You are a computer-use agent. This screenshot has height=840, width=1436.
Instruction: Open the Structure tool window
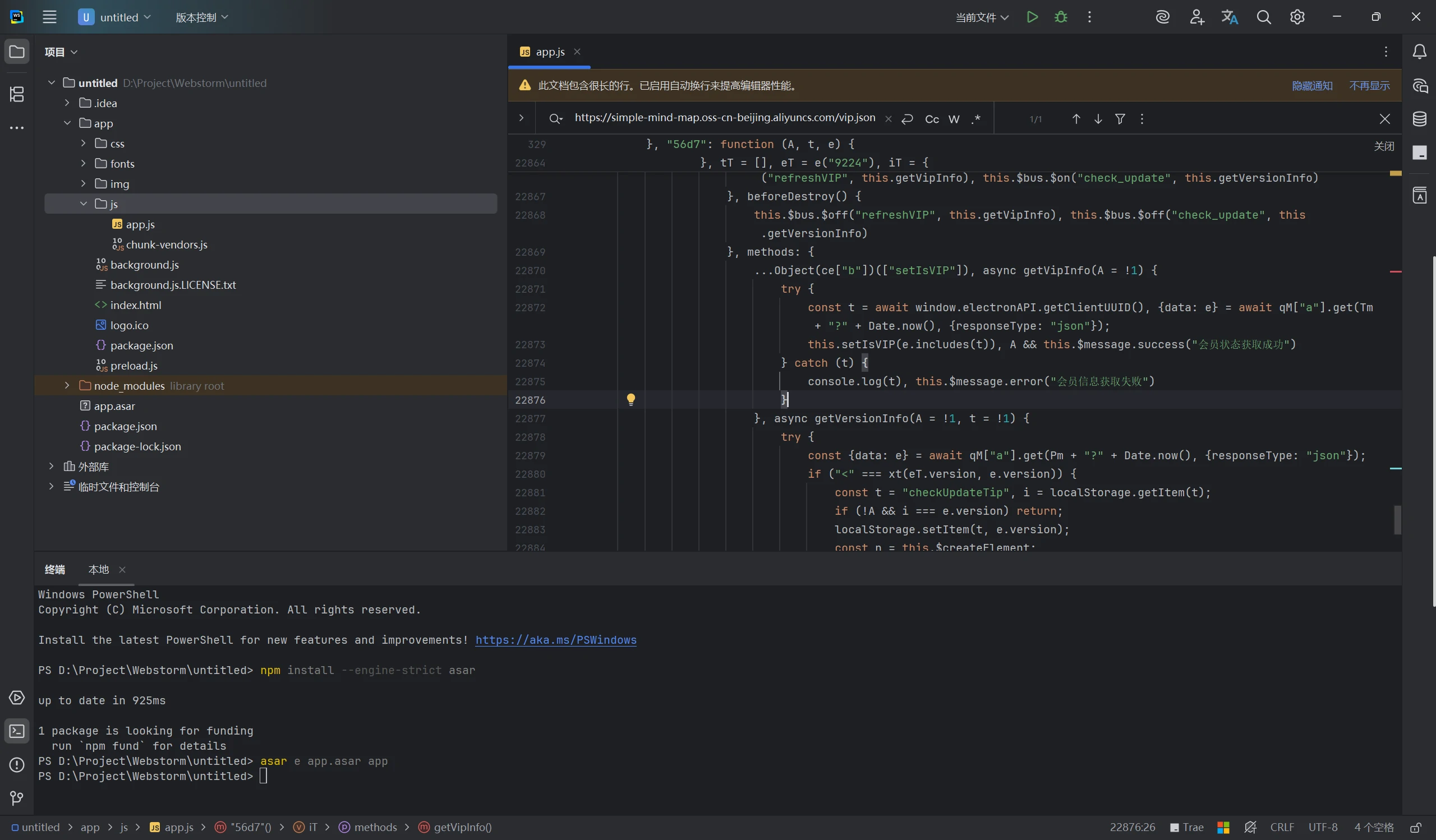click(16, 94)
